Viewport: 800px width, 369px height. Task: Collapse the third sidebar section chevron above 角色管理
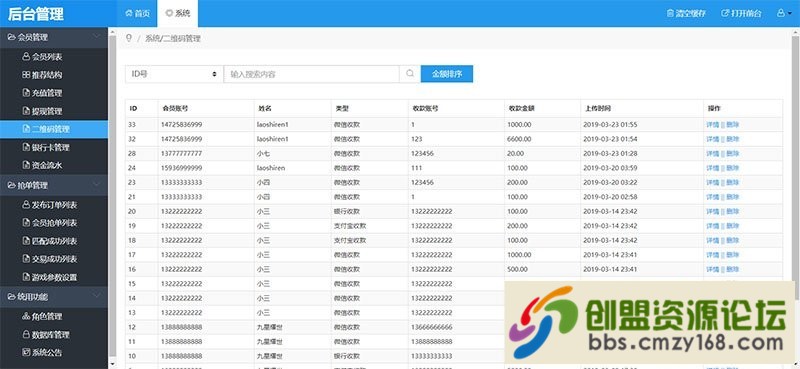97,296
